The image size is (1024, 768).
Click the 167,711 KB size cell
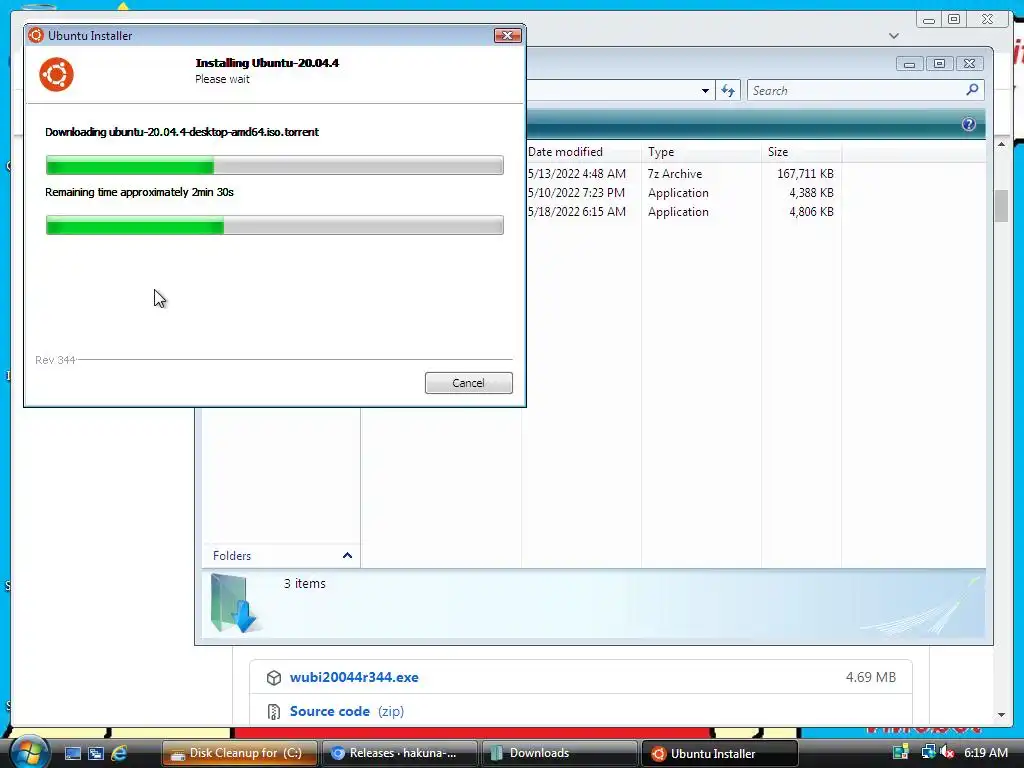(805, 174)
